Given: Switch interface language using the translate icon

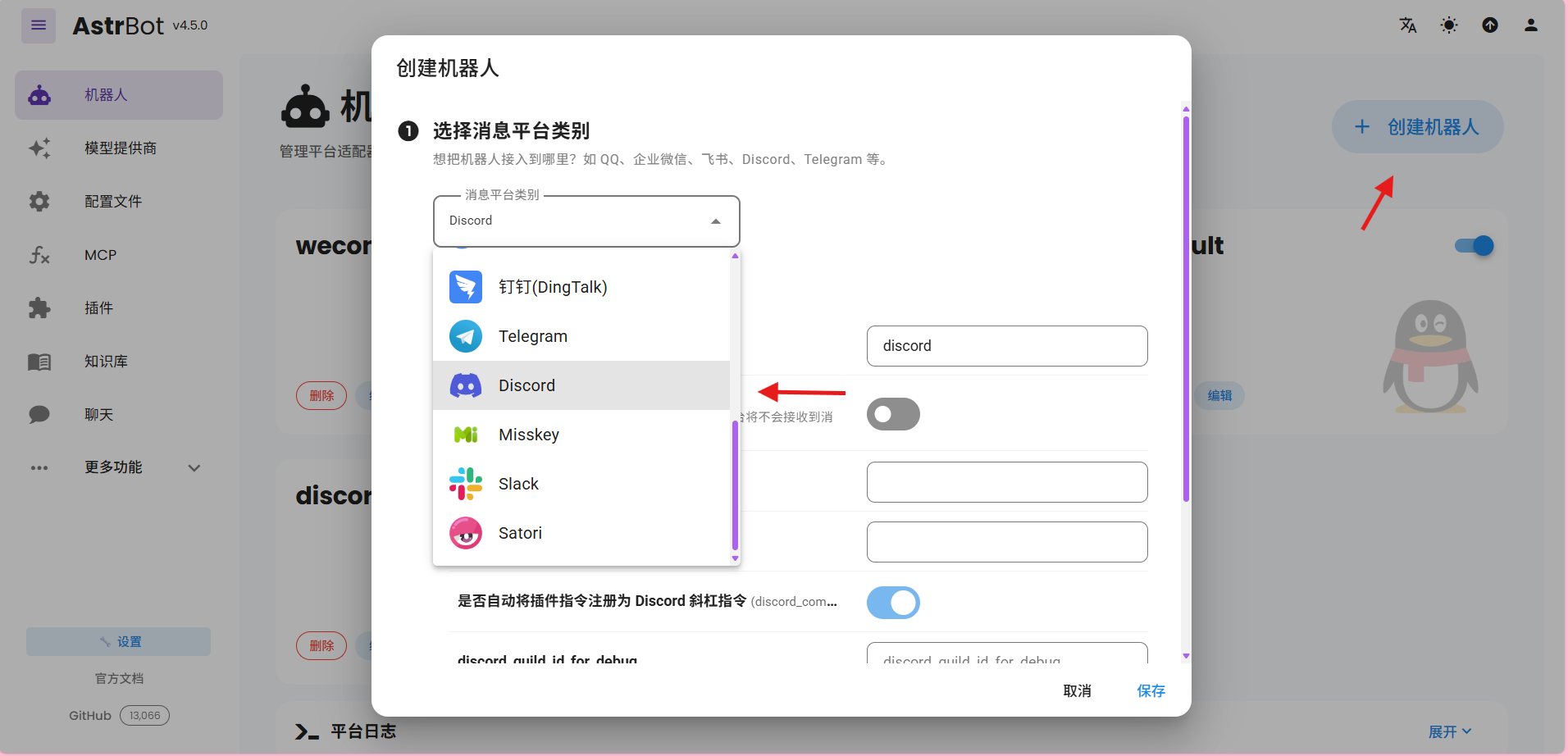Looking at the screenshot, I should 1407,25.
